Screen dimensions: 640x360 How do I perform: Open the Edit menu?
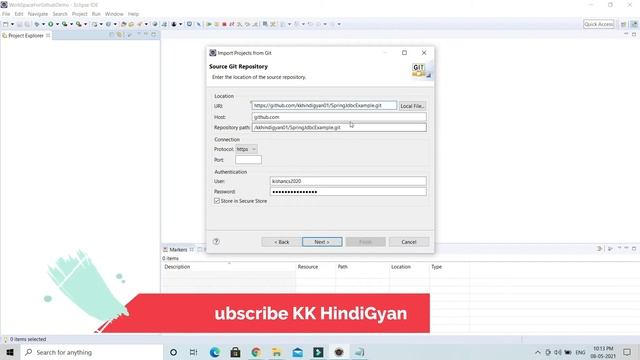tap(19, 14)
